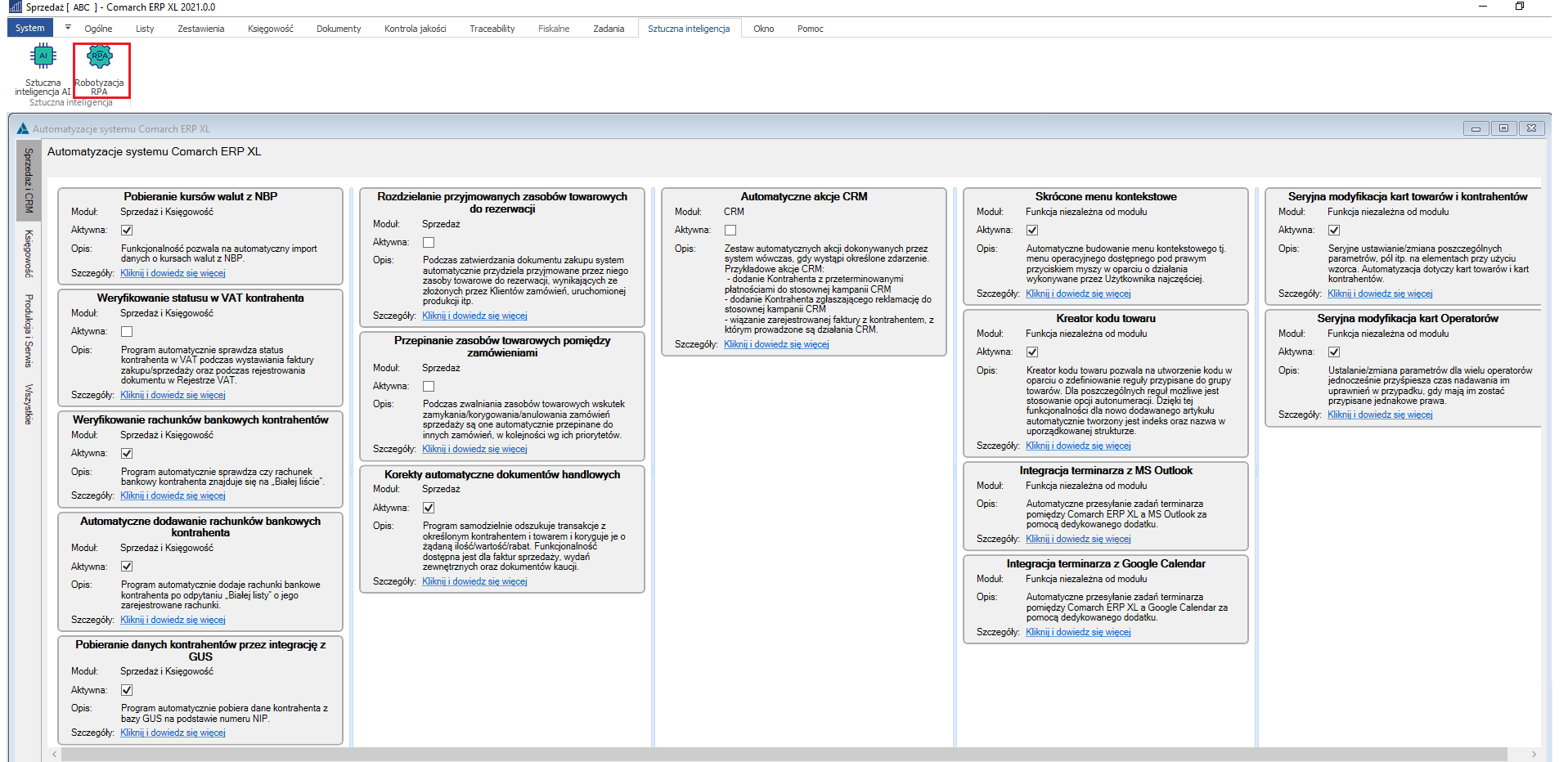Screen dimensions: 1568x762
Task: Toggle Aktywna for Skrócone menu kontekstowe
Action: (x=1032, y=231)
